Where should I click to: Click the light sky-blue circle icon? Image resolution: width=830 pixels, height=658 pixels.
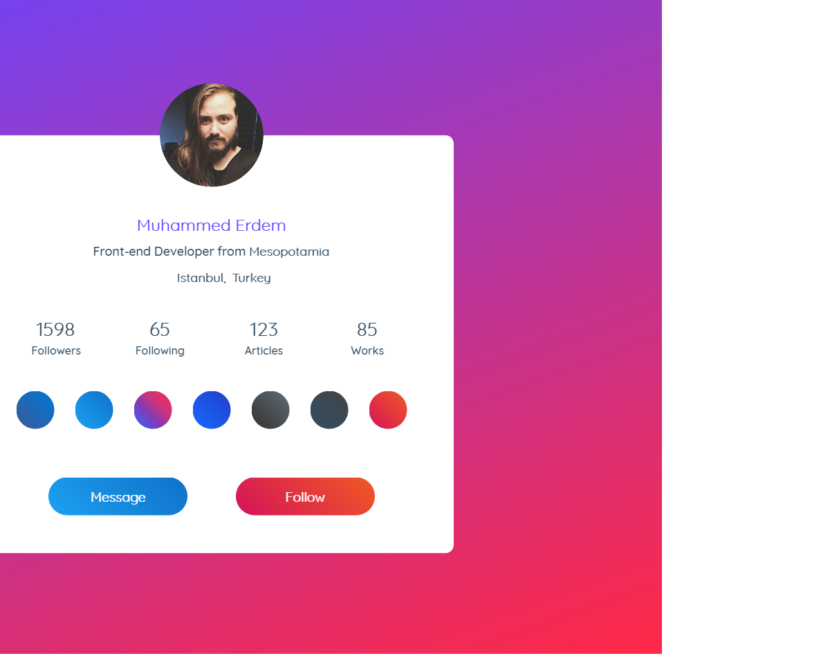[94, 410]
